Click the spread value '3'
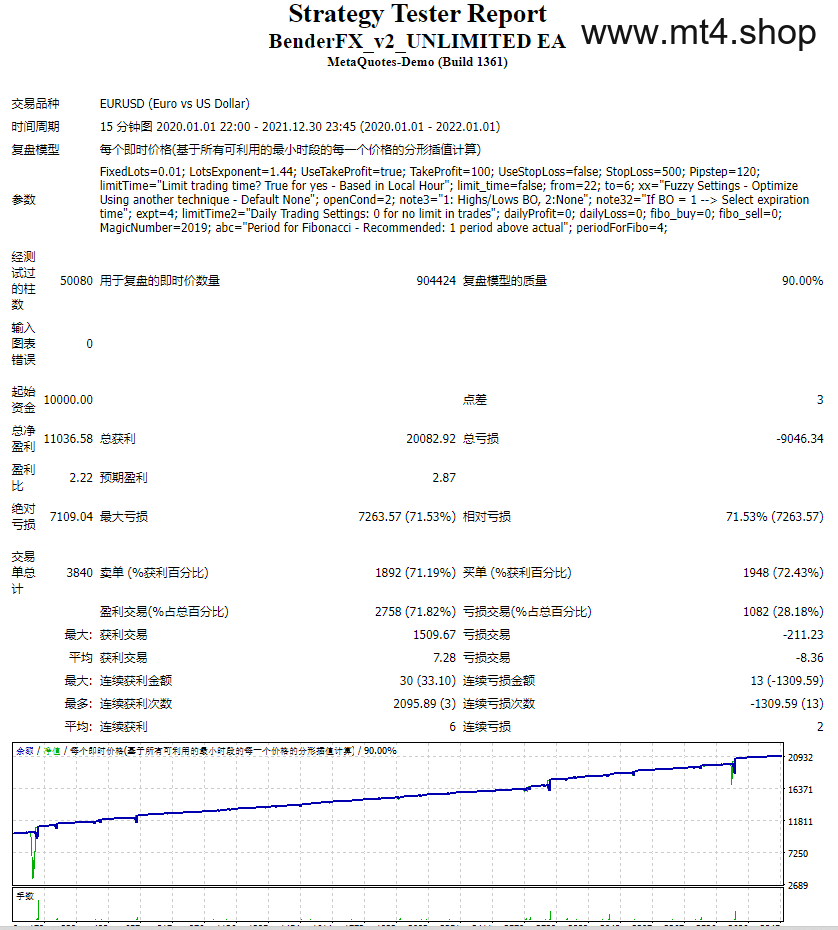838x930 pixels. (820, 400)
